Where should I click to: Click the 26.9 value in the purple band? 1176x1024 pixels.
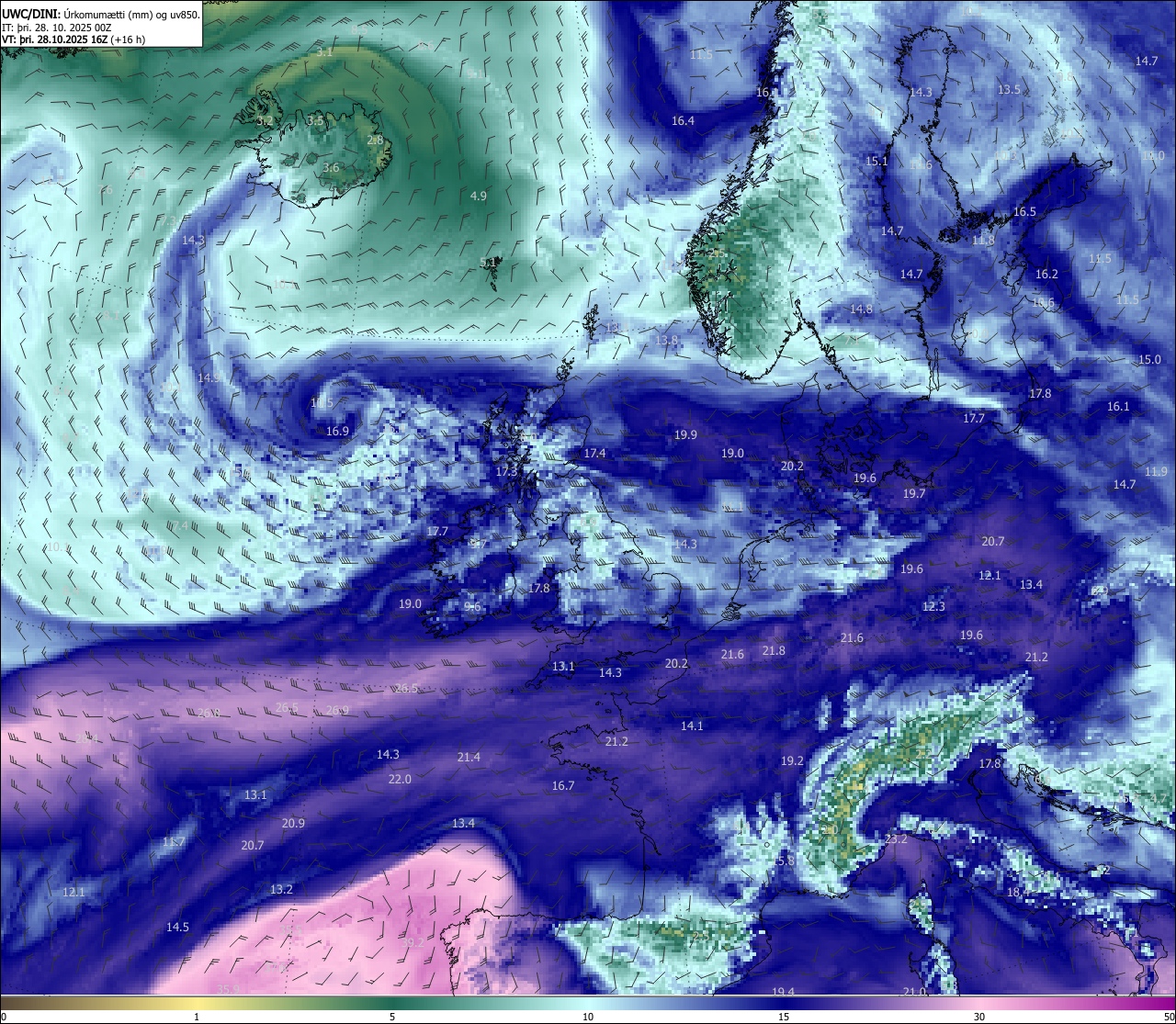tap(337, 710)
